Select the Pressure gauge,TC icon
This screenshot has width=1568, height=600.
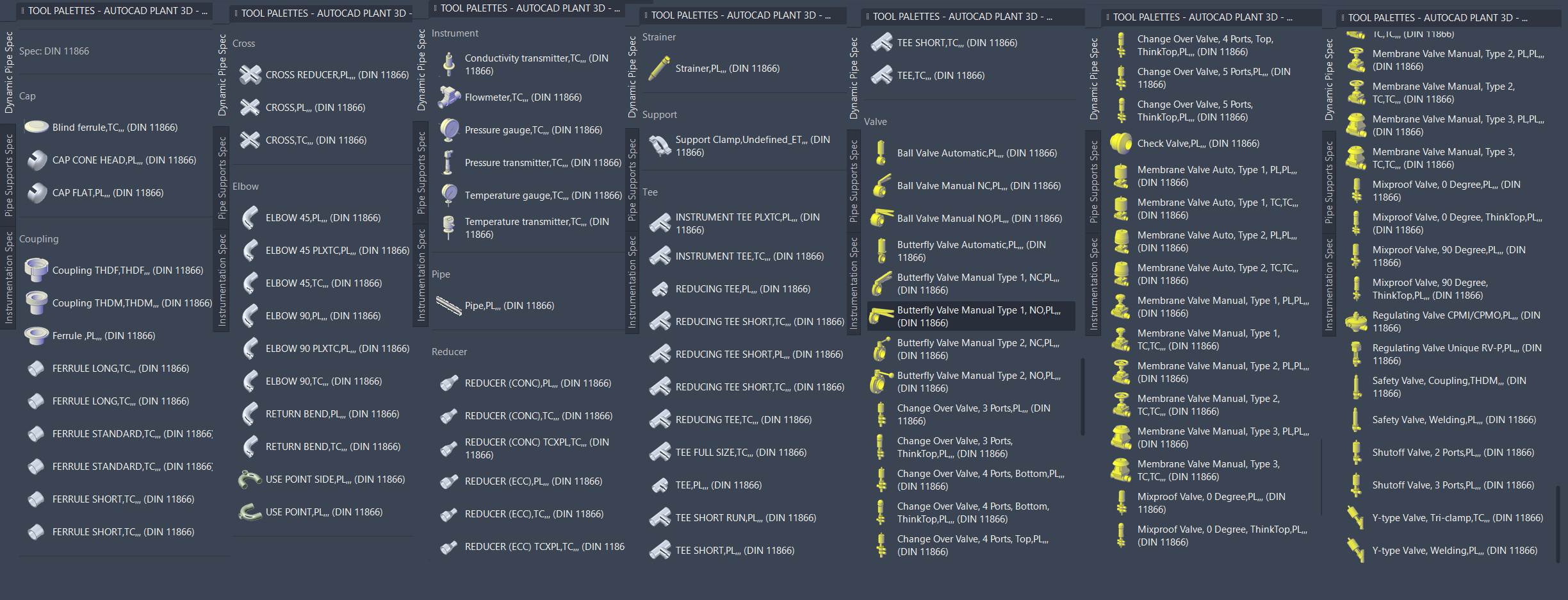click(x=449, y=130)
